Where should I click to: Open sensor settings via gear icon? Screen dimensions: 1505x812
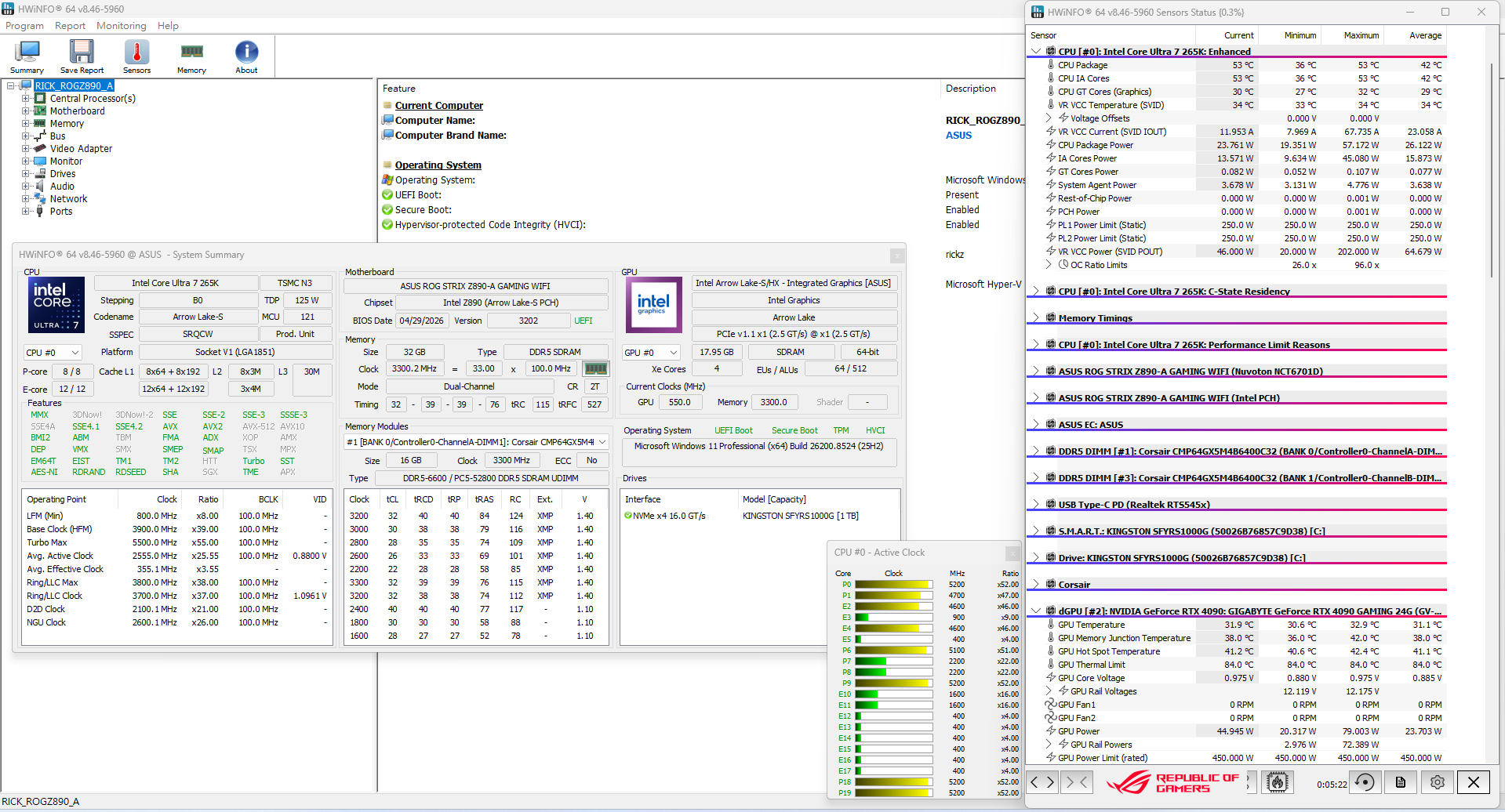(1437, 782)
